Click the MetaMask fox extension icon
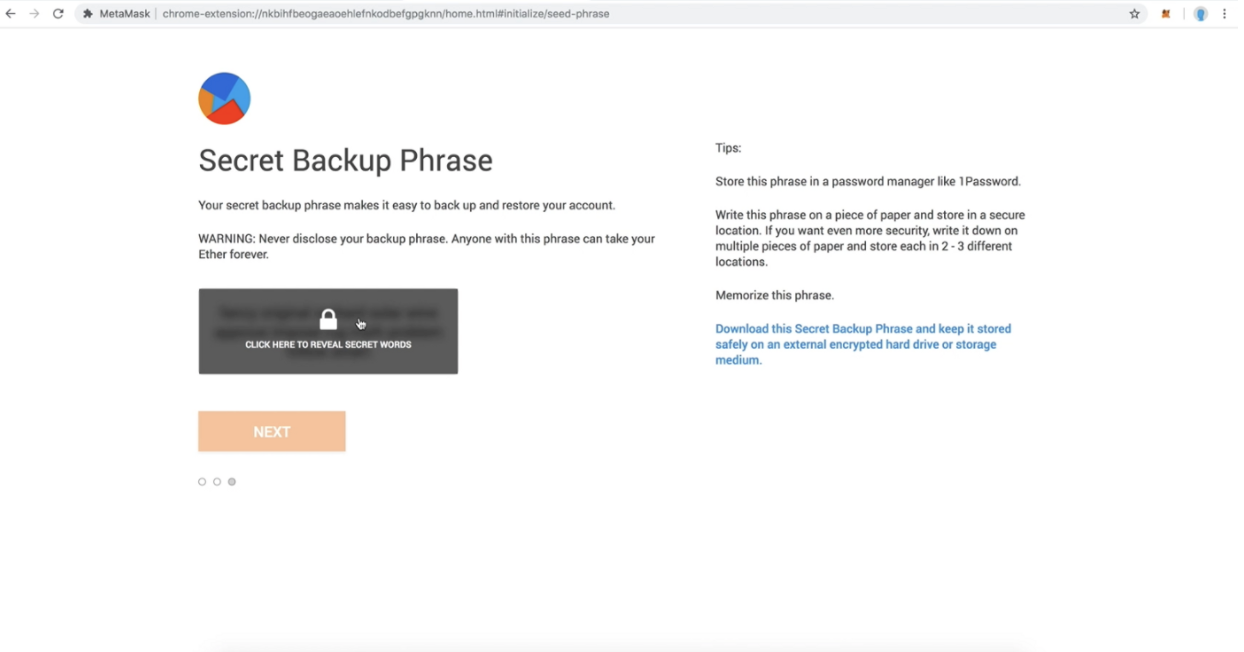This screenshot has height=652, width=1244. (x=1165, y=14)
